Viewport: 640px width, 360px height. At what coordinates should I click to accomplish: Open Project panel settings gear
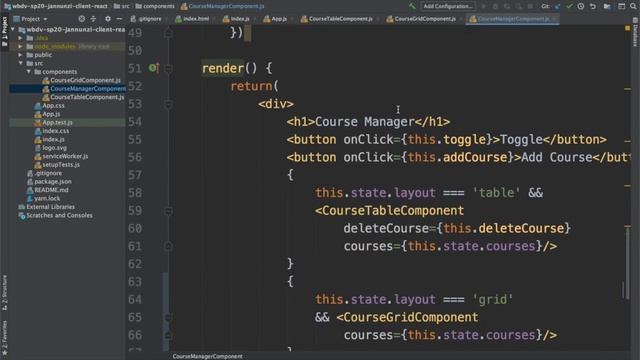(x=108, y=19)
